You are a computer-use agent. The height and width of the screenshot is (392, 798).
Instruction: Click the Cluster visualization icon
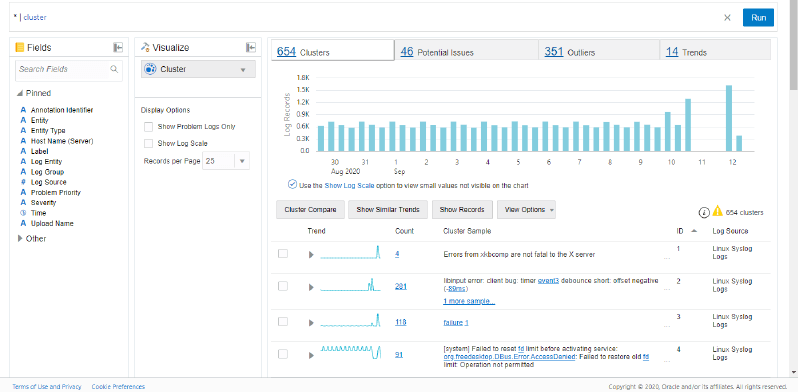point(150,69)
